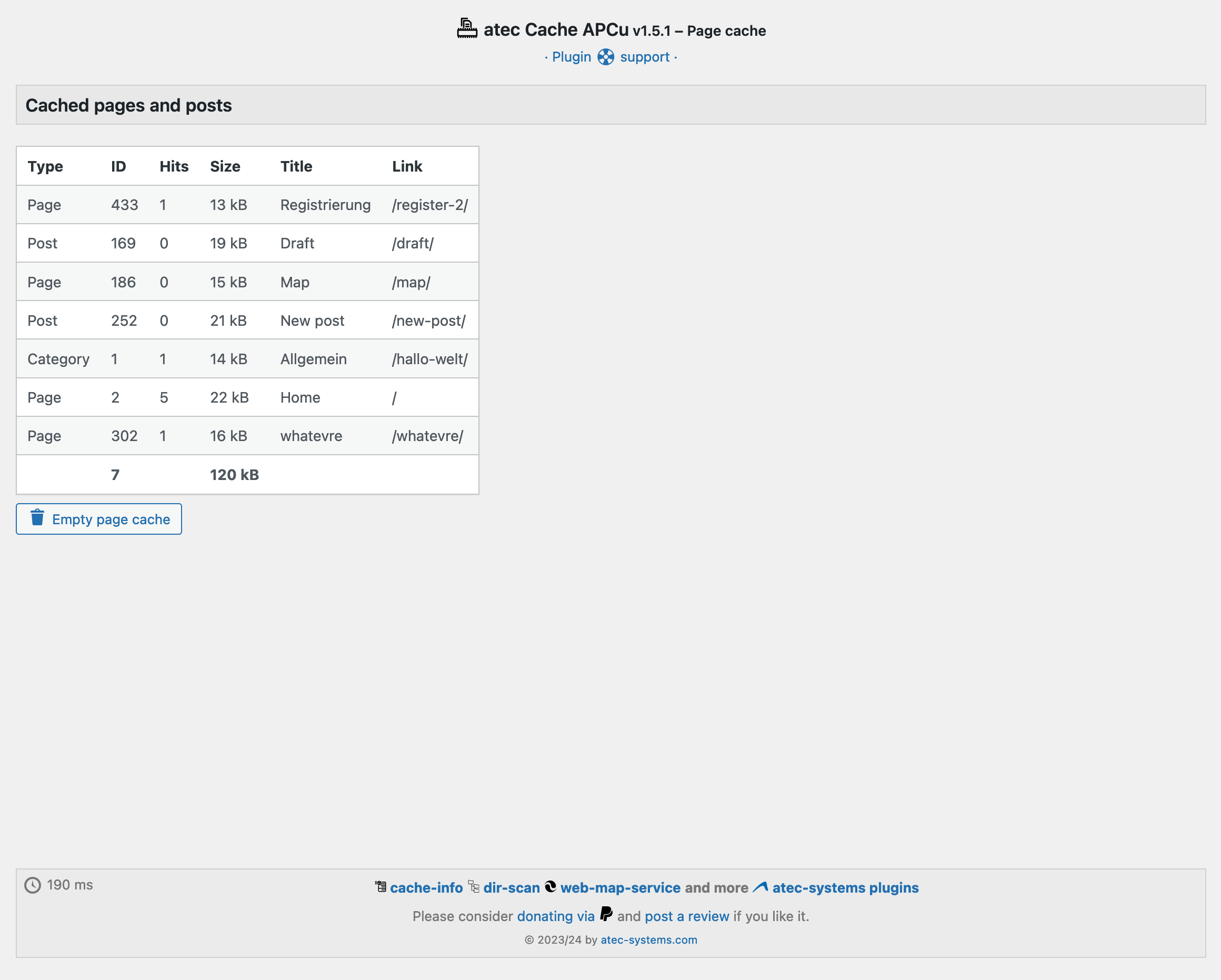Image resolution: width=1221 pixels, height=980 pixels.
Task: Click the Hits value 5 for Home
Action: (x=164, y=398)
